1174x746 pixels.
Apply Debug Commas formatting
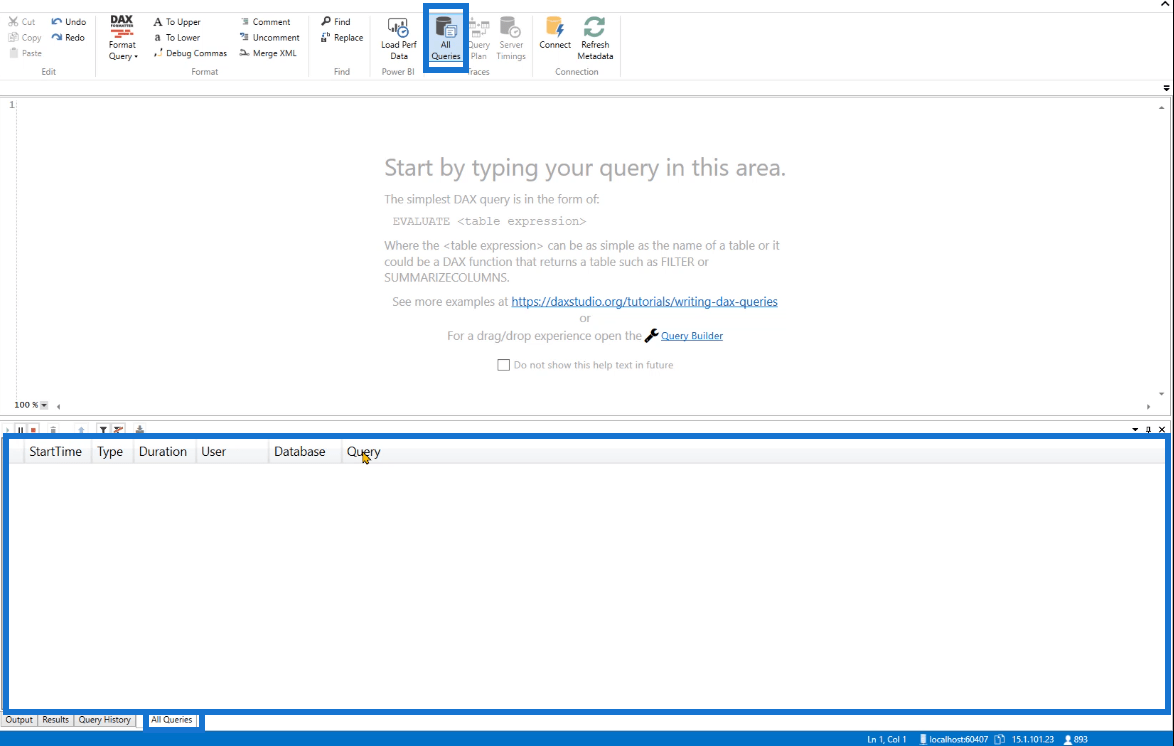190,53
